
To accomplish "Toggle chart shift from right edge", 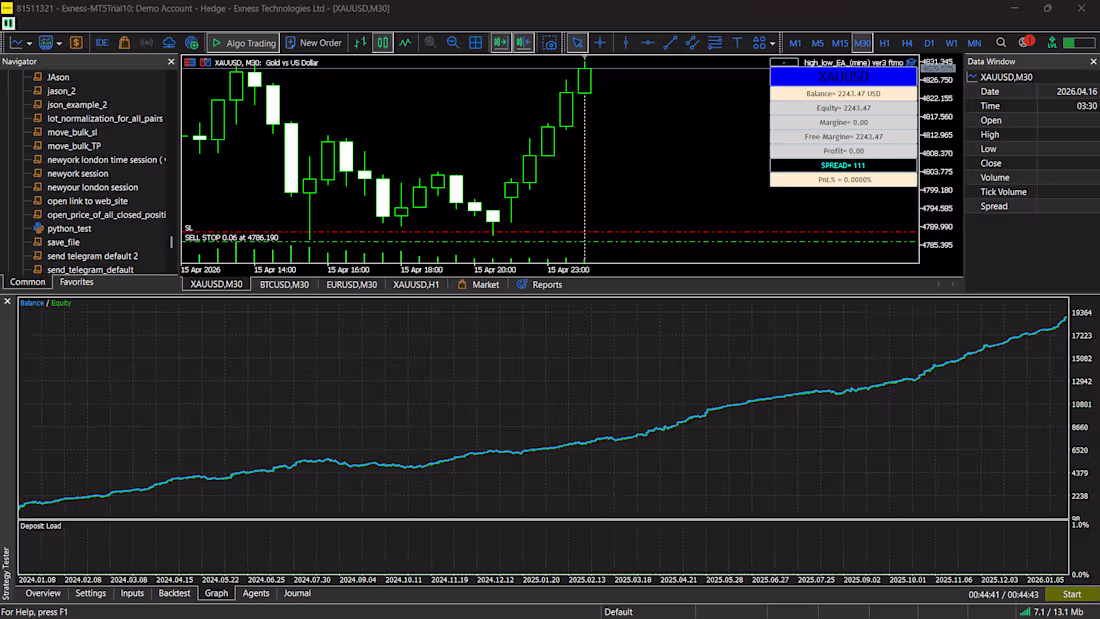I will [523, 43].
